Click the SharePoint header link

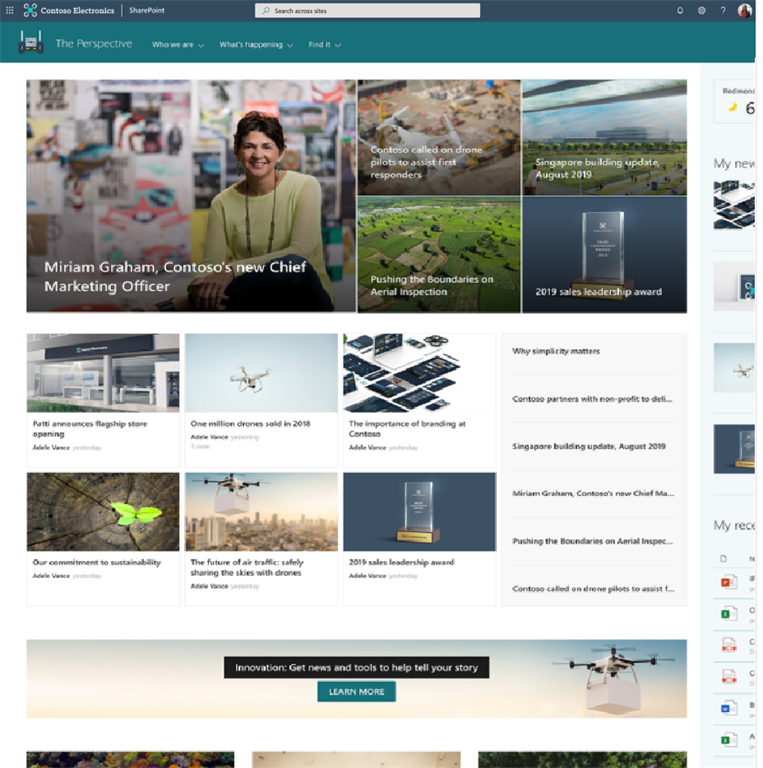(146, 10)
